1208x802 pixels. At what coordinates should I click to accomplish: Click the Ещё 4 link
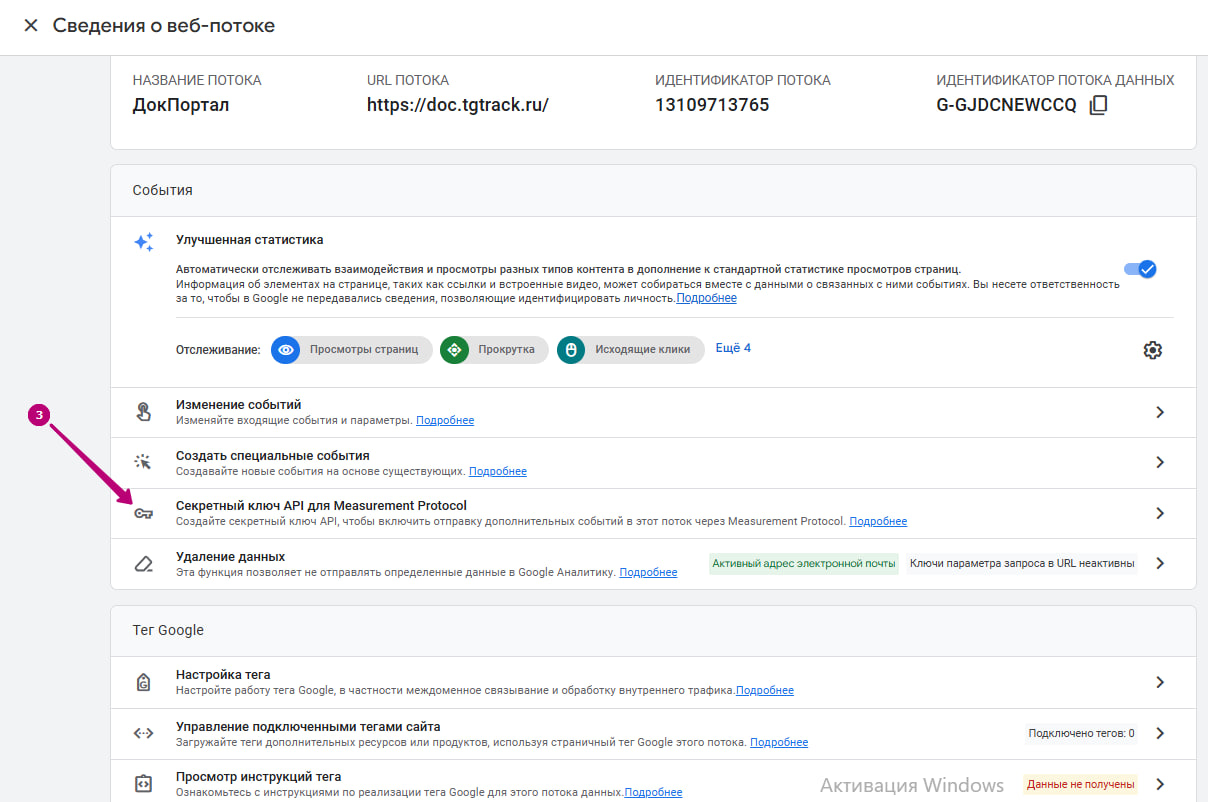(733, 348)
